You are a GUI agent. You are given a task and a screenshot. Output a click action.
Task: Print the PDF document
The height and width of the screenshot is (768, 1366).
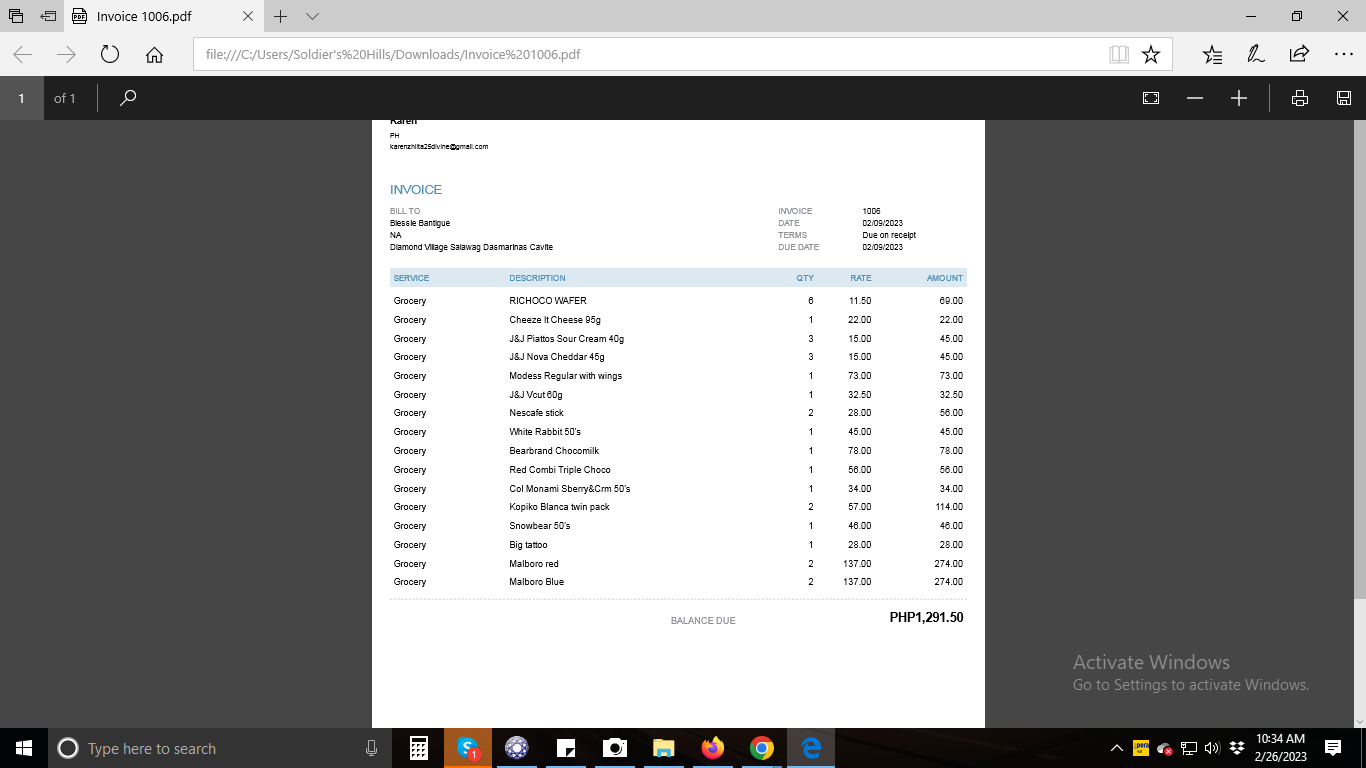coord(1300,98)
